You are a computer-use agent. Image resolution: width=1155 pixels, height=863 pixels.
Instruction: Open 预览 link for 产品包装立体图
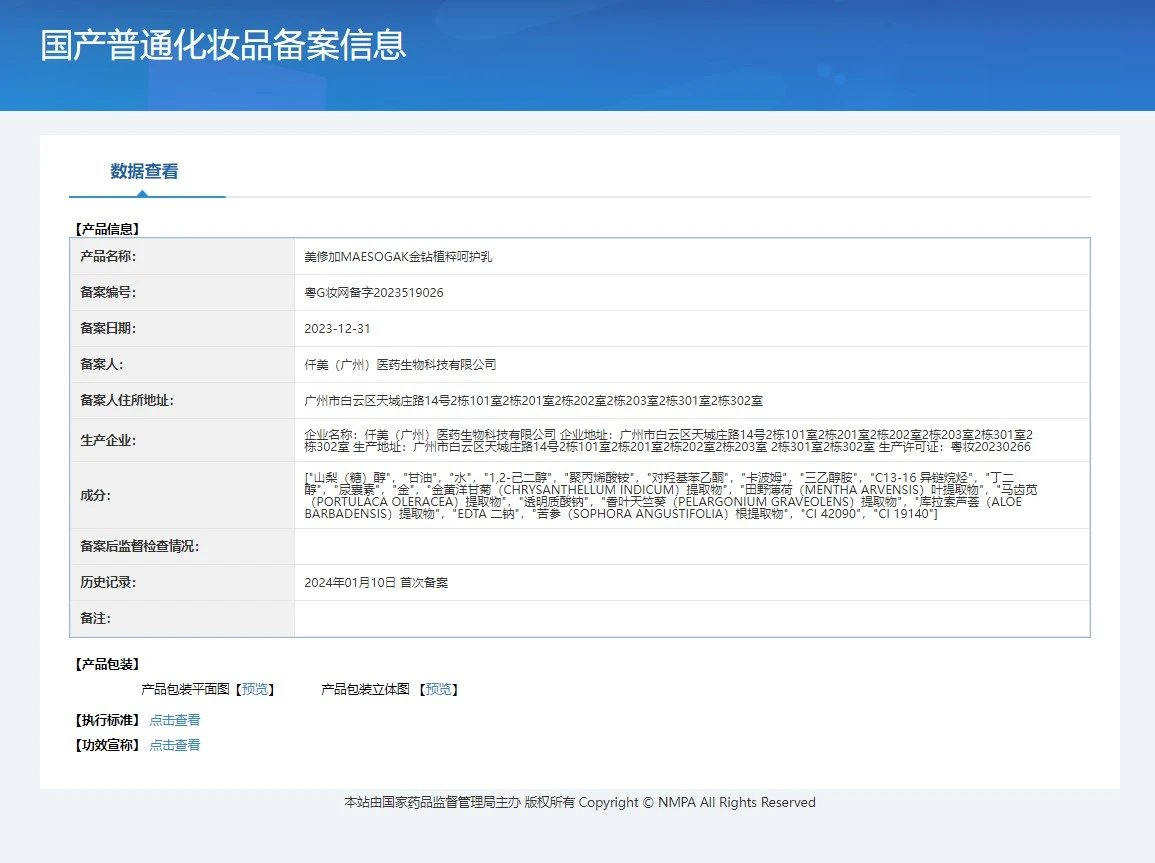(x=438, y=689)
